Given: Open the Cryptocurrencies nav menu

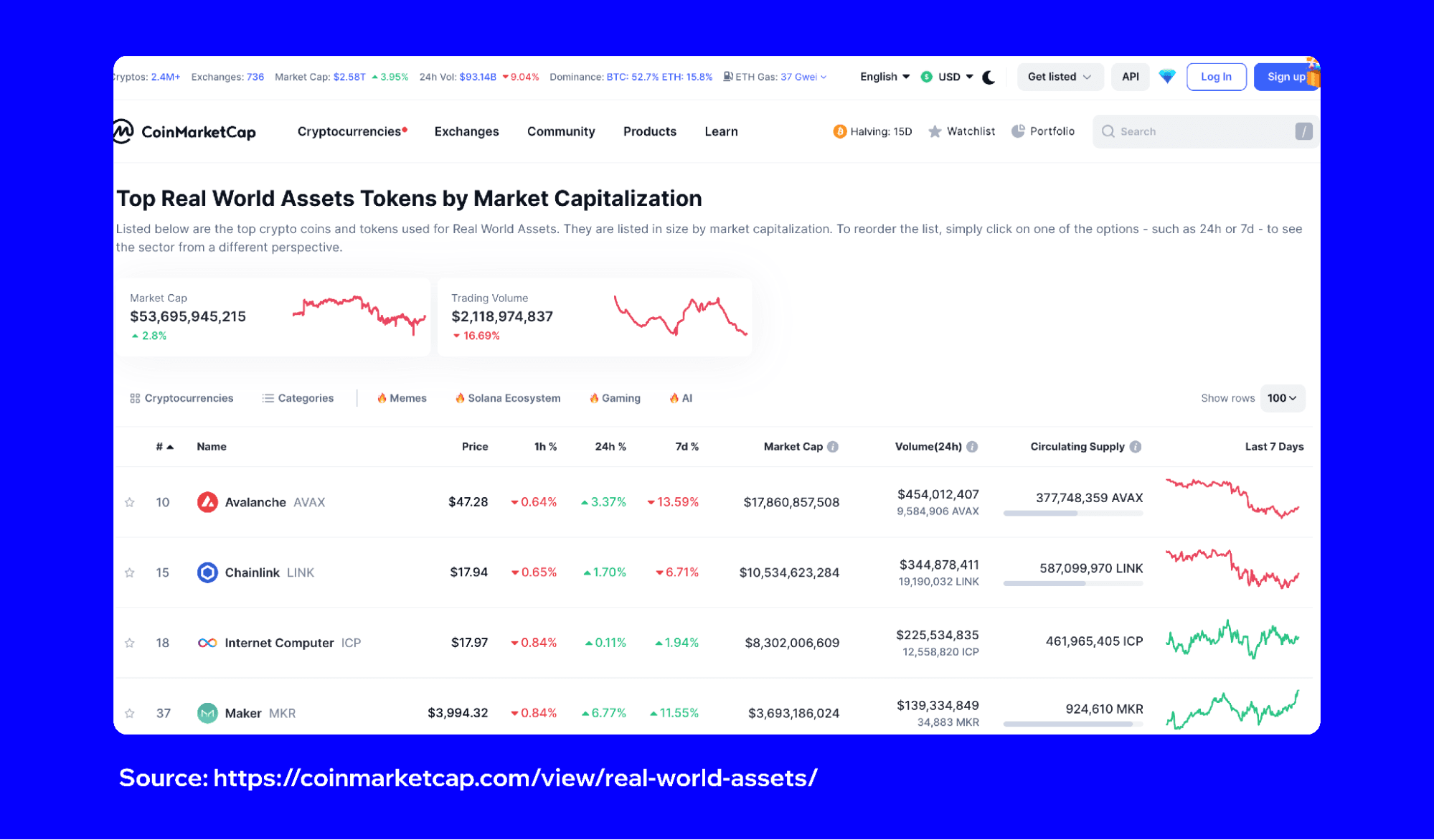Looking at the screenshot, I should (352, 131).
